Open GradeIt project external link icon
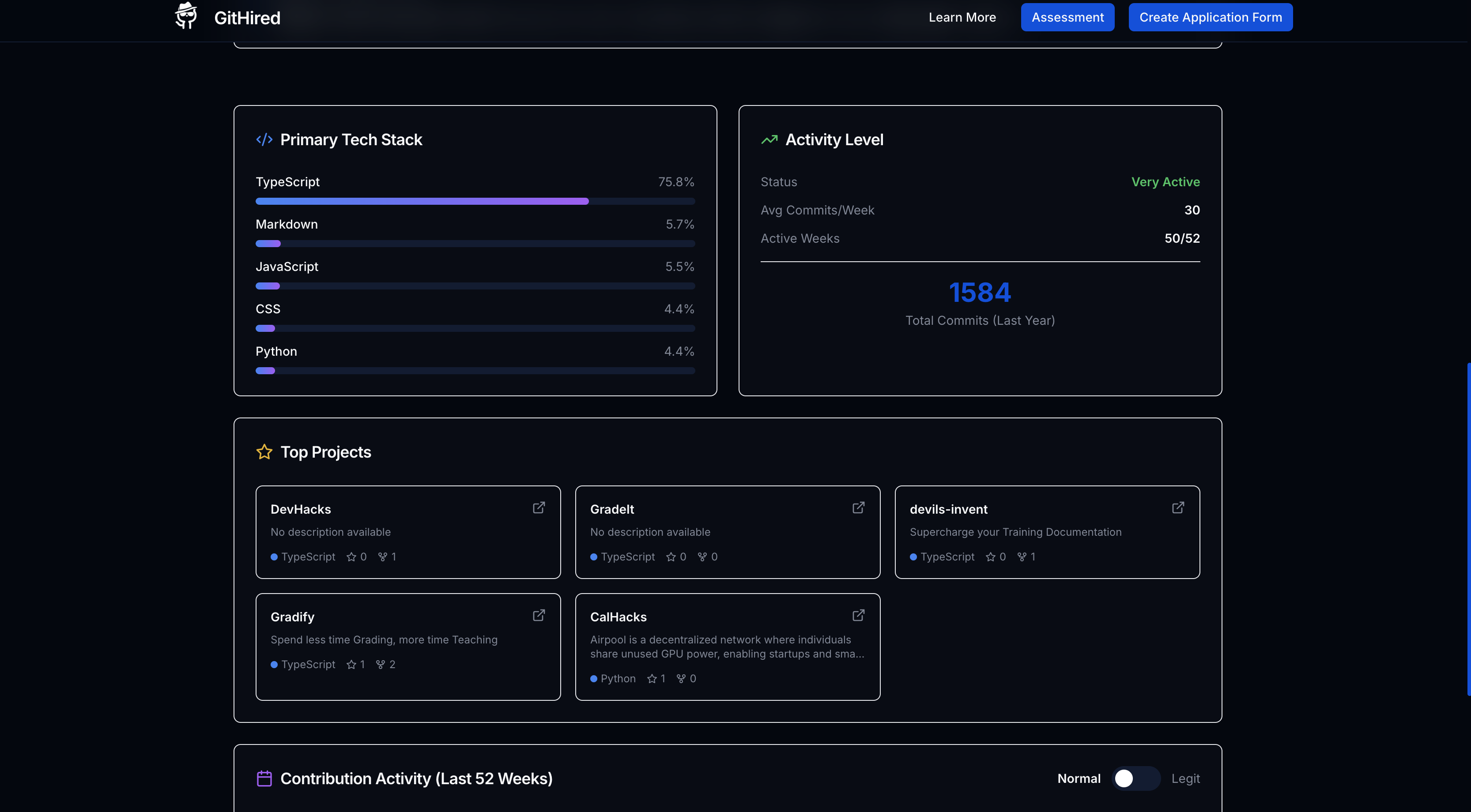 [858, 508]
